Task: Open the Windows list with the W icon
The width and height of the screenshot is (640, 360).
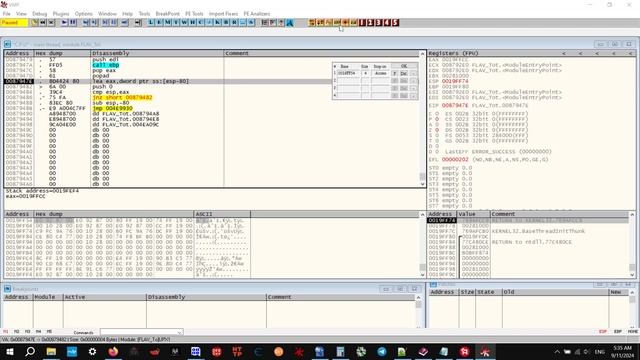Action: pos(184,22)
